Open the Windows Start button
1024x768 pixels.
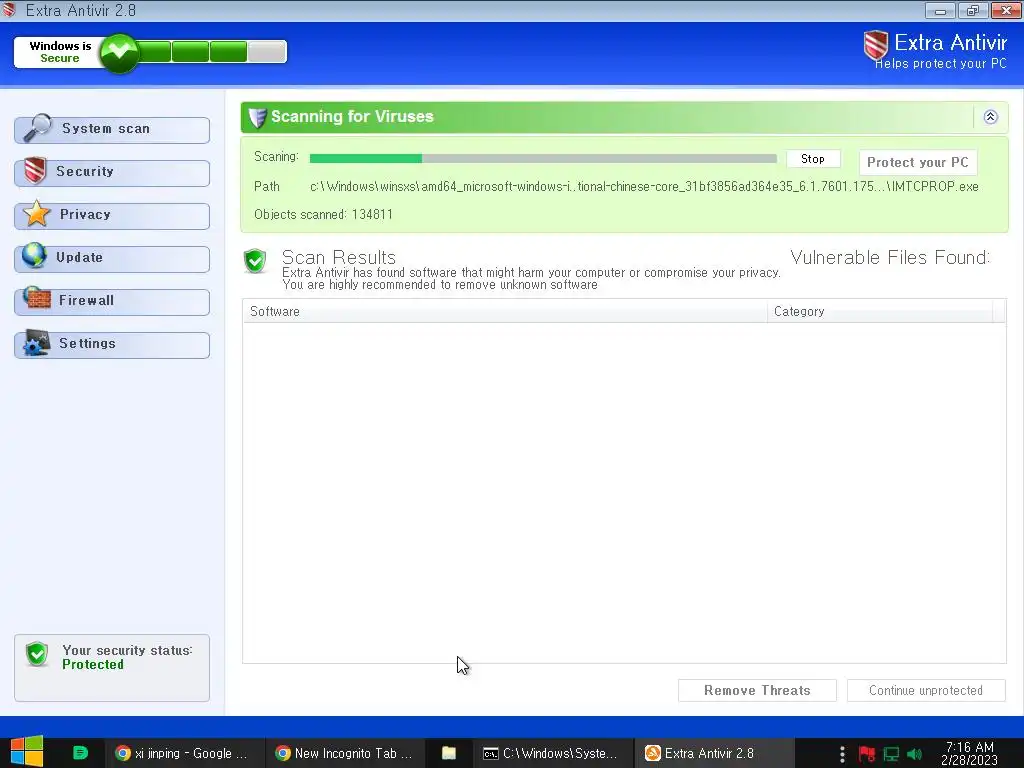coord(26,751)
